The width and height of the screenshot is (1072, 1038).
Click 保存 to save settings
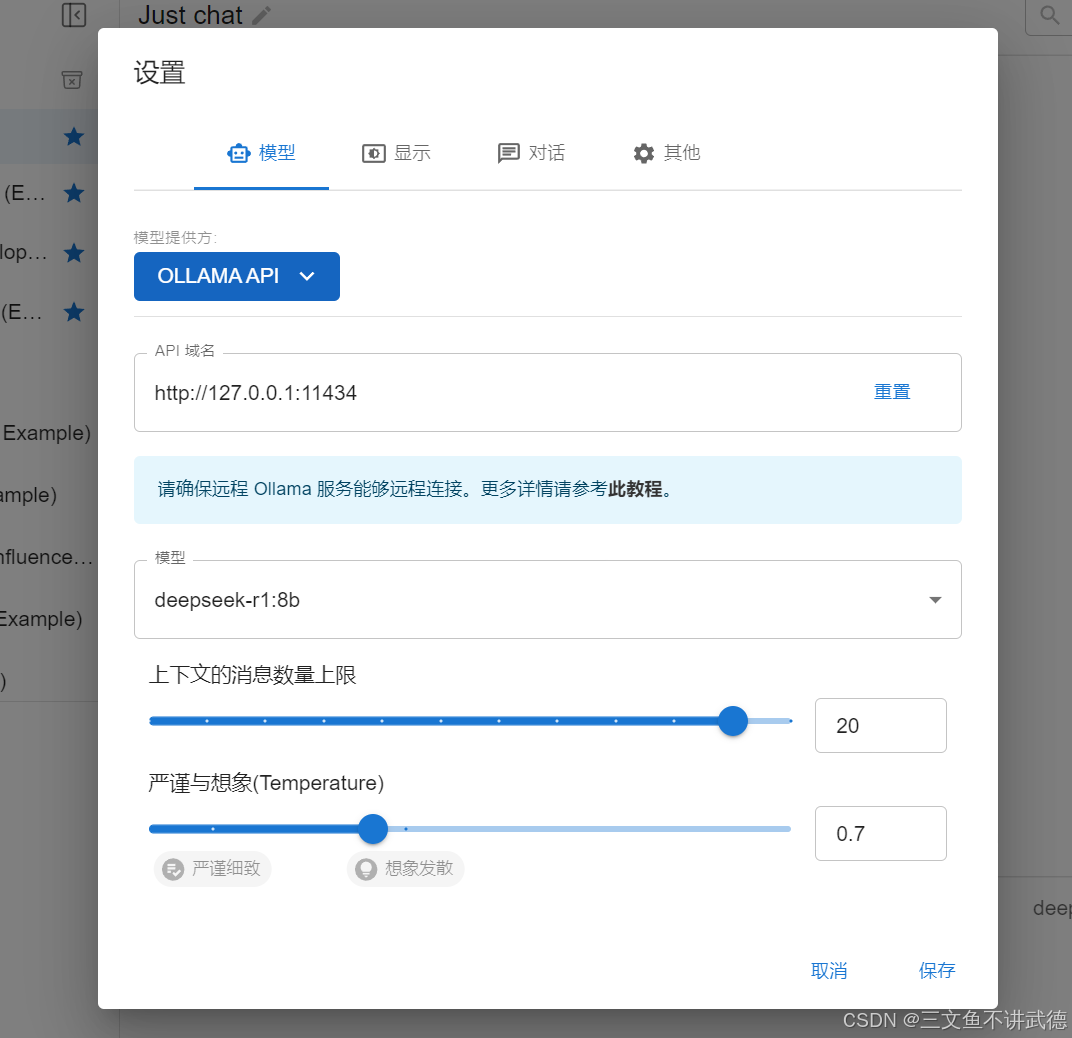937,971
